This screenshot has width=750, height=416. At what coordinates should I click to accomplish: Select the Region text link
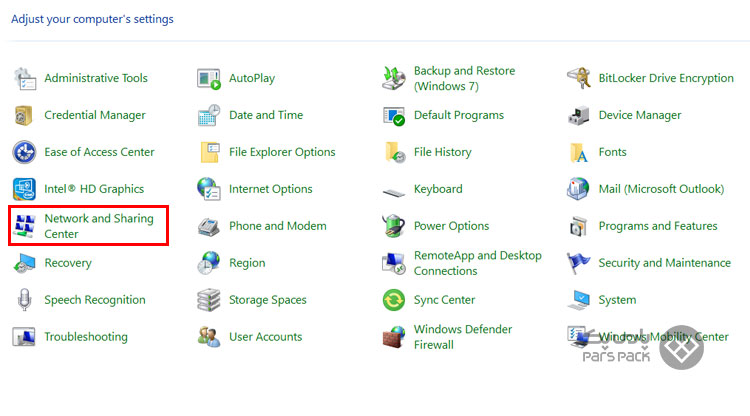(247, 263)
